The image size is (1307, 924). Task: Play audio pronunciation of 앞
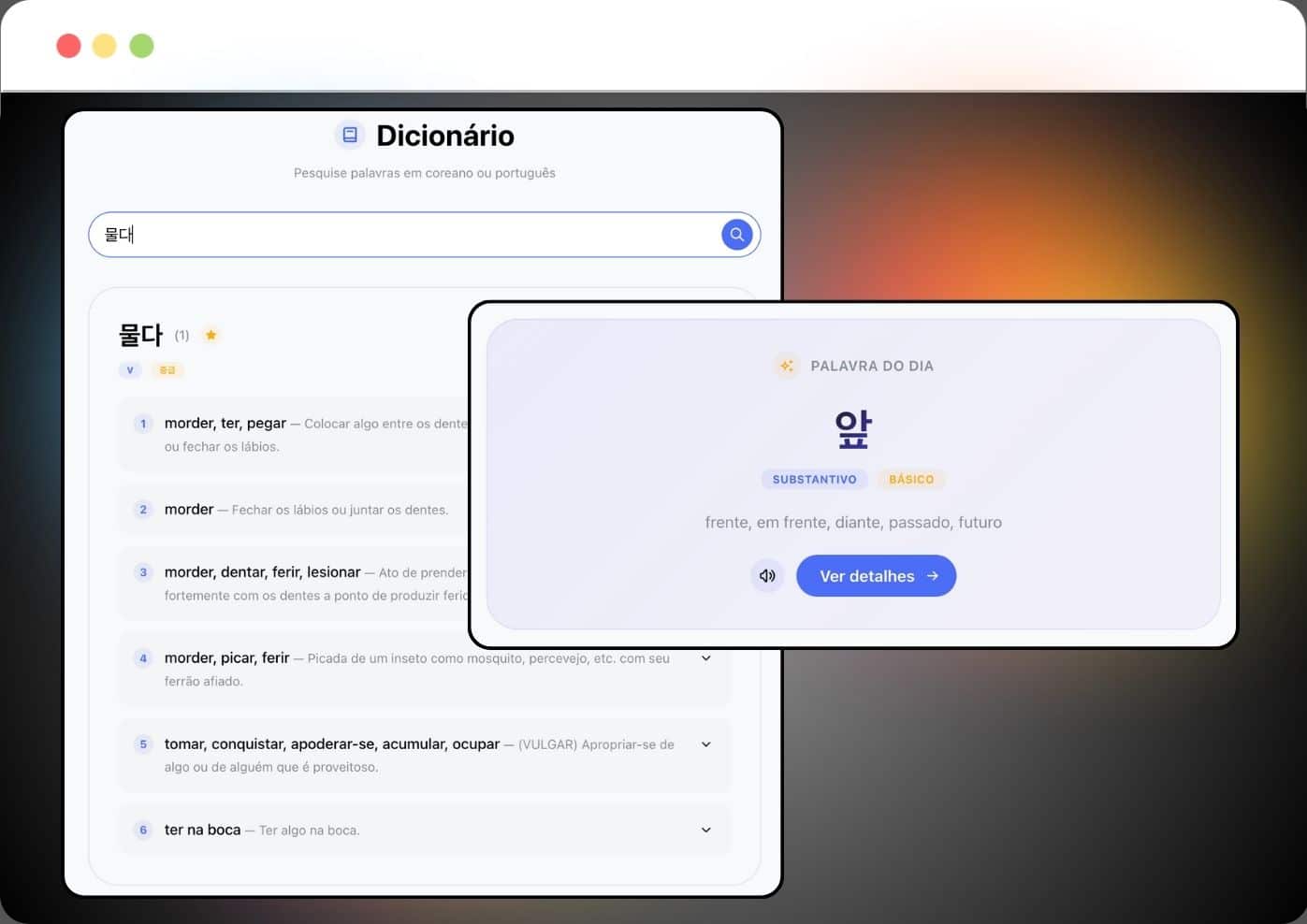767,576
